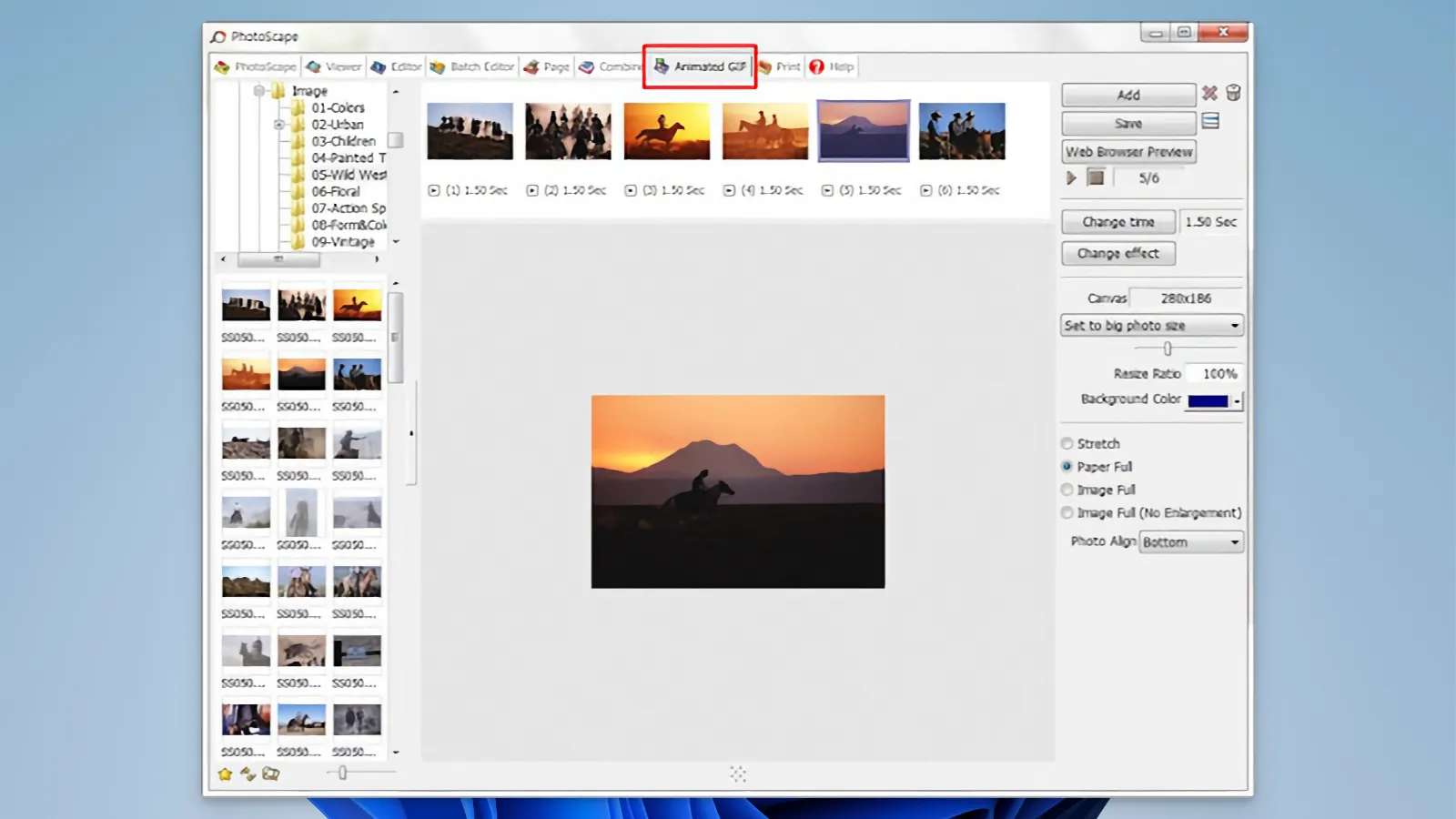Screen dimensions: 1456x819
Task: Select the mountain silhouette frame thumbnail
Action: [x=862, y=130]
